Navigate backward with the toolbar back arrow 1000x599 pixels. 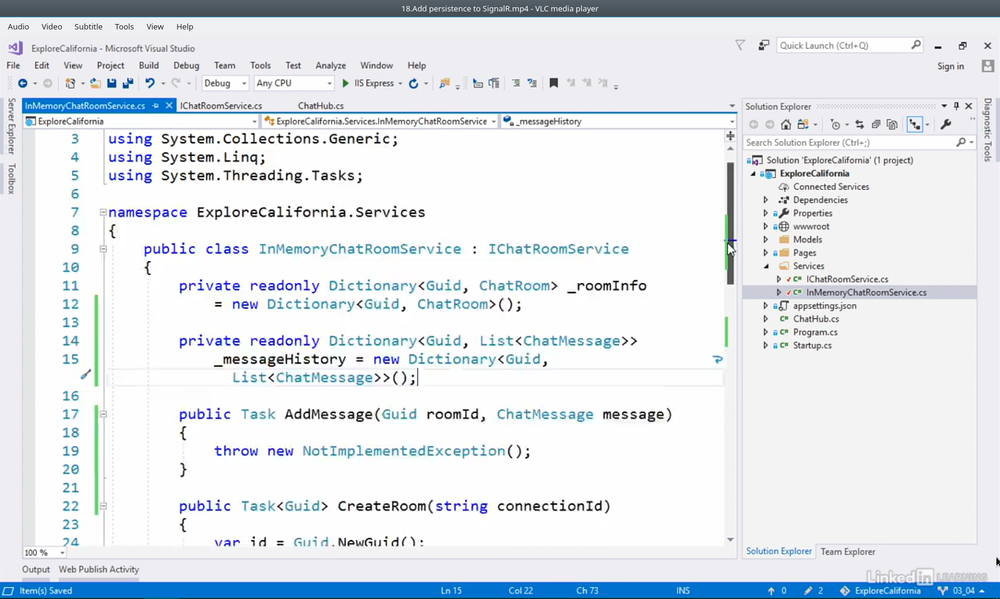(x=22, y=84)
